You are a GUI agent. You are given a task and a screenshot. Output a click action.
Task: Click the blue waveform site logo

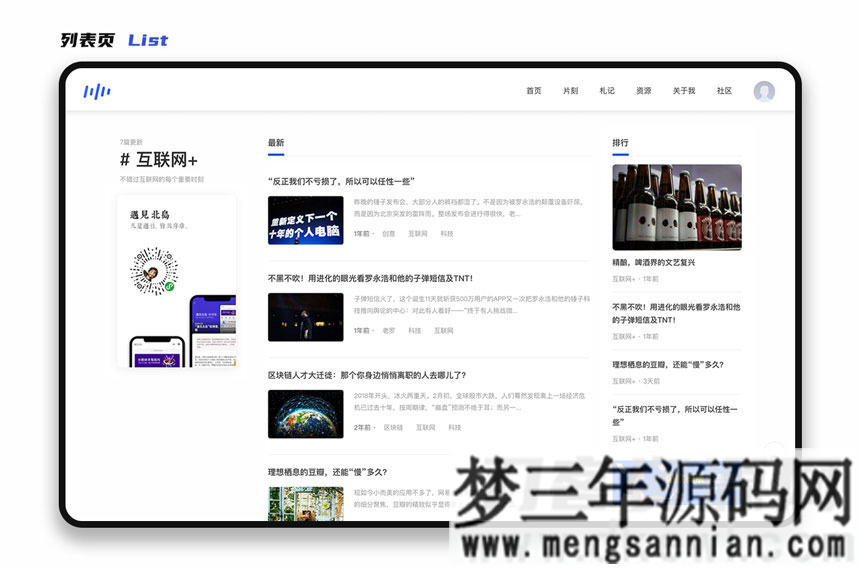97,91
